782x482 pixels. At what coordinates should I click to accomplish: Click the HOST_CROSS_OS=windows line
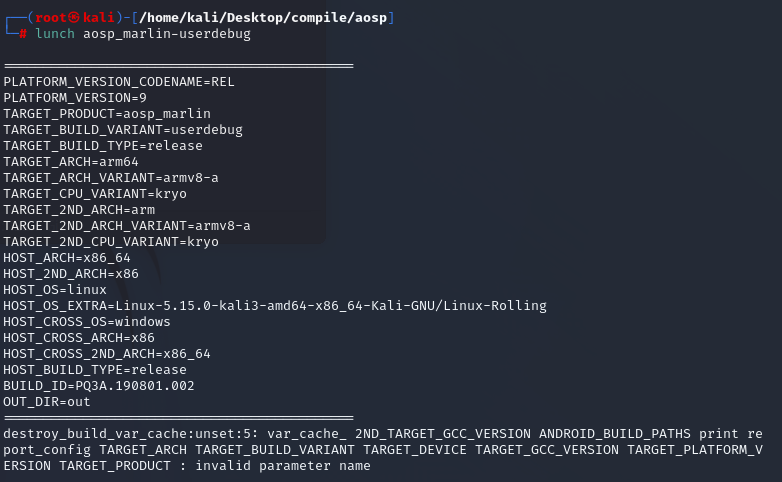pos(87,322)
